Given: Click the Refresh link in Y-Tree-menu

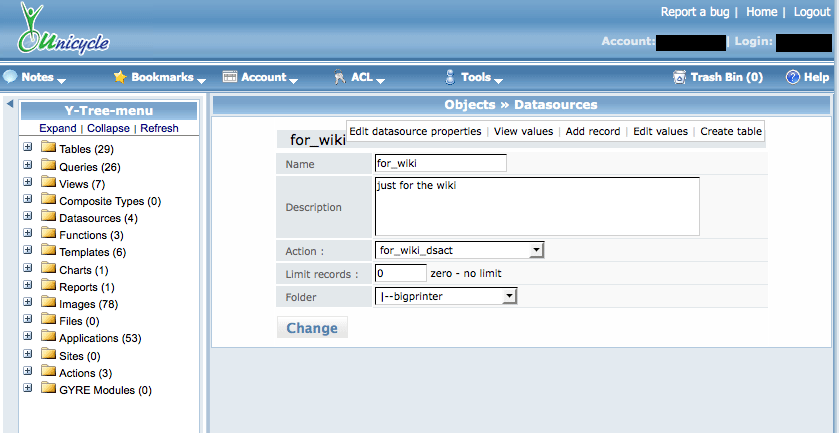Looking at the screenshot, I should click(x=159, y=129).
